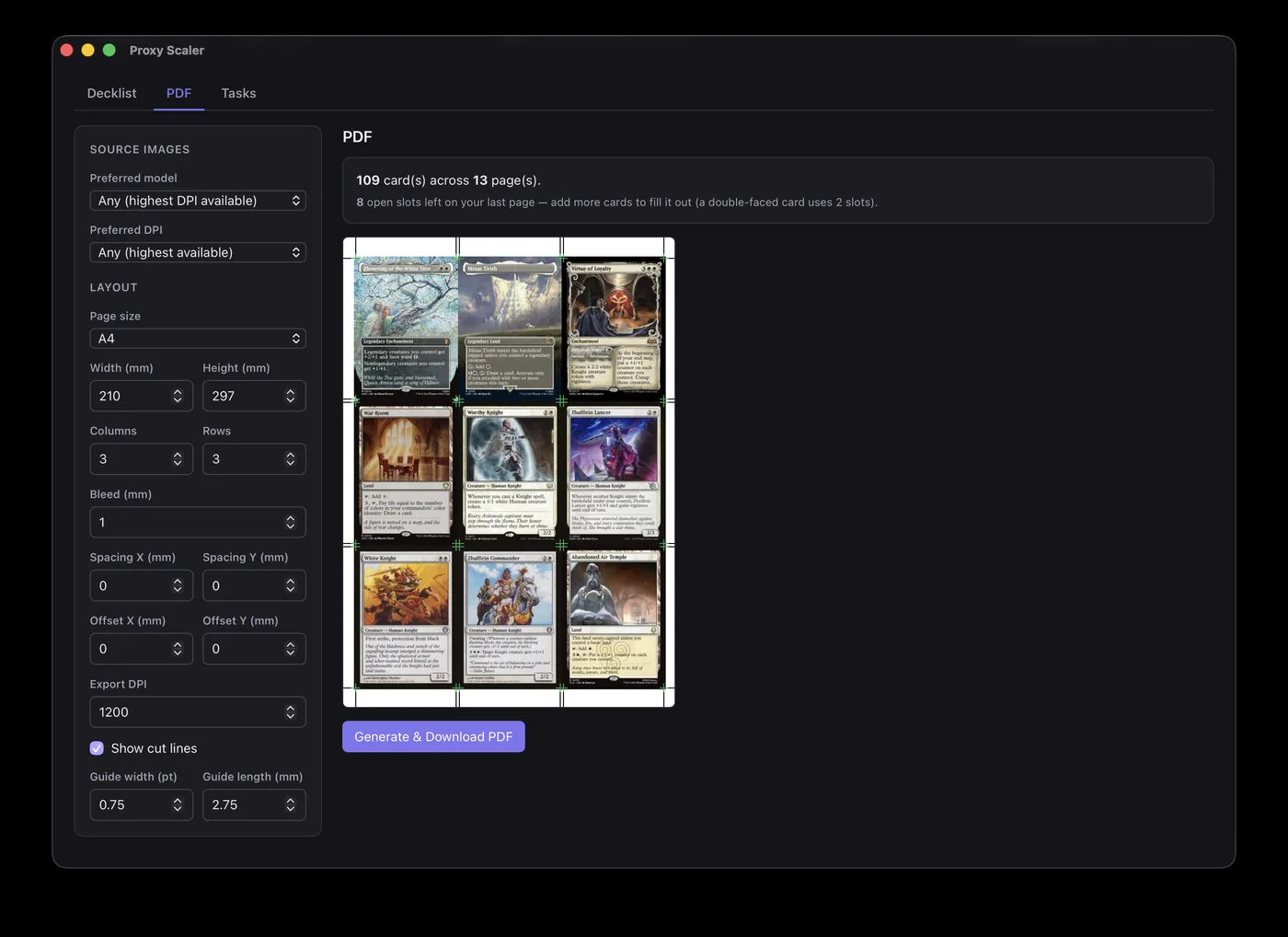Screen dimensions: 1288x937
Task: Click the Bleed (mm) input field
Action: 198,522
